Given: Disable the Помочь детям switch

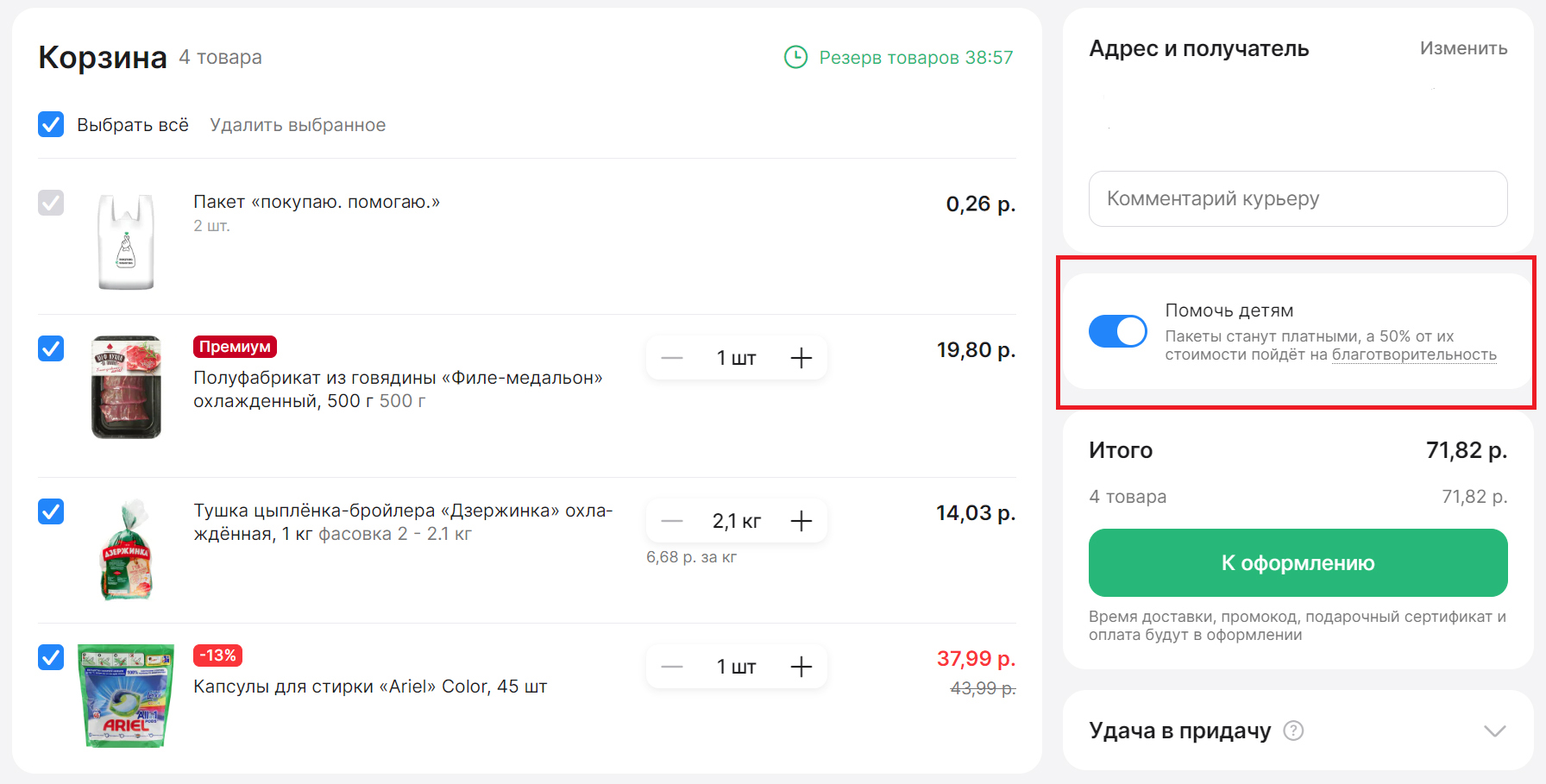Looking at the screenshot, I should coord(1117,331).
